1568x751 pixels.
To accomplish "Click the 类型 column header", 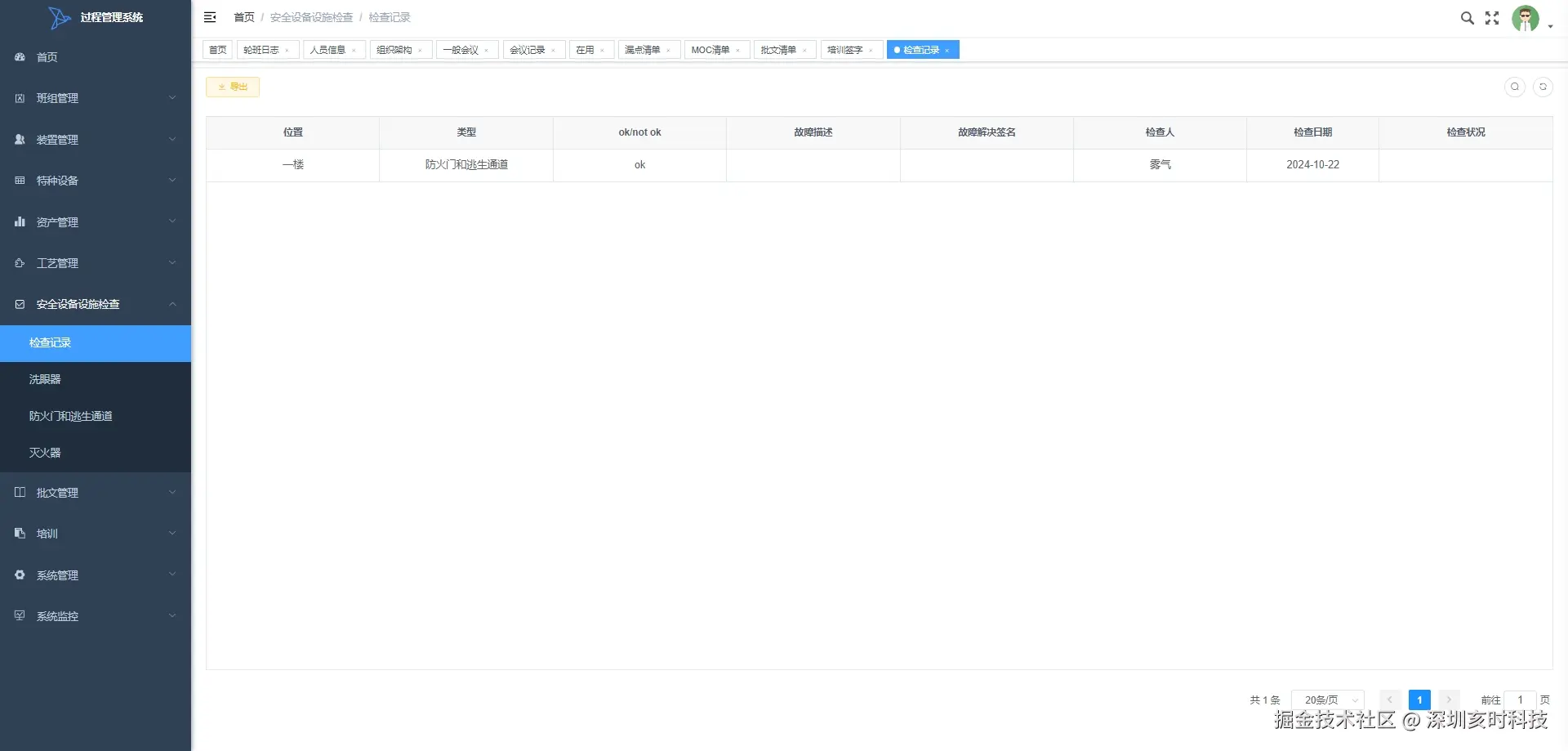I will (466, 132).
